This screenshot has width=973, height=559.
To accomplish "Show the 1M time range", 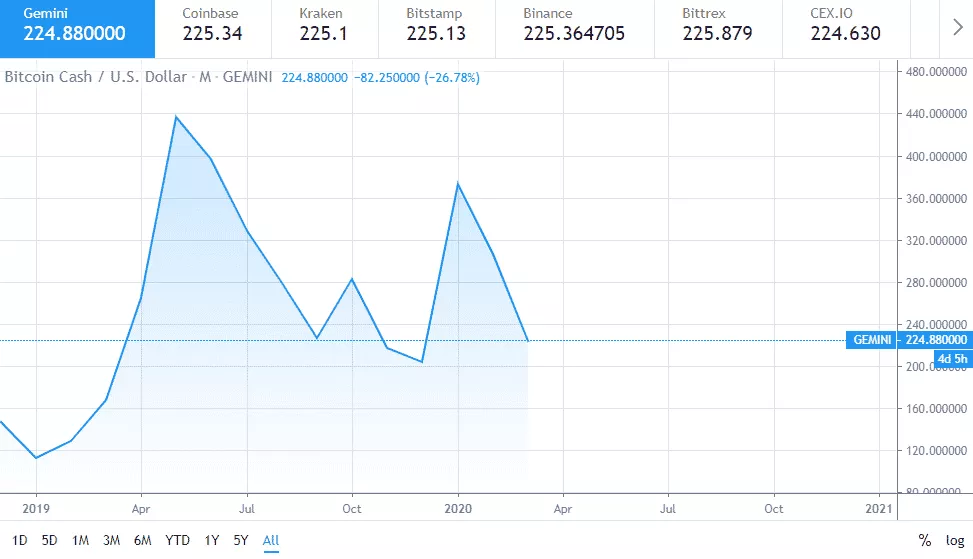I will (81, 541).
